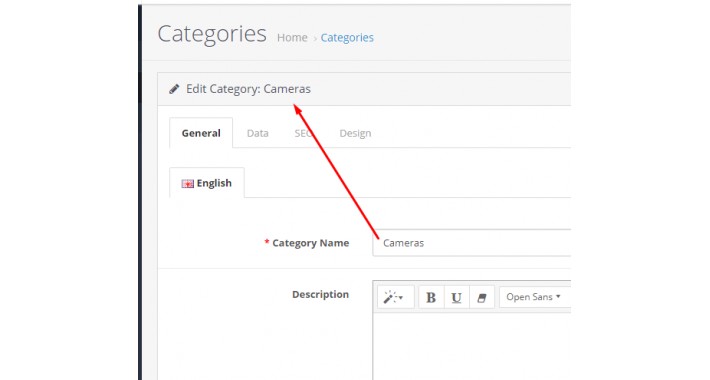The image size is (710, 380).
Task: Click the pencil icon beside Edit Category
Action: [x=174, y=89]
